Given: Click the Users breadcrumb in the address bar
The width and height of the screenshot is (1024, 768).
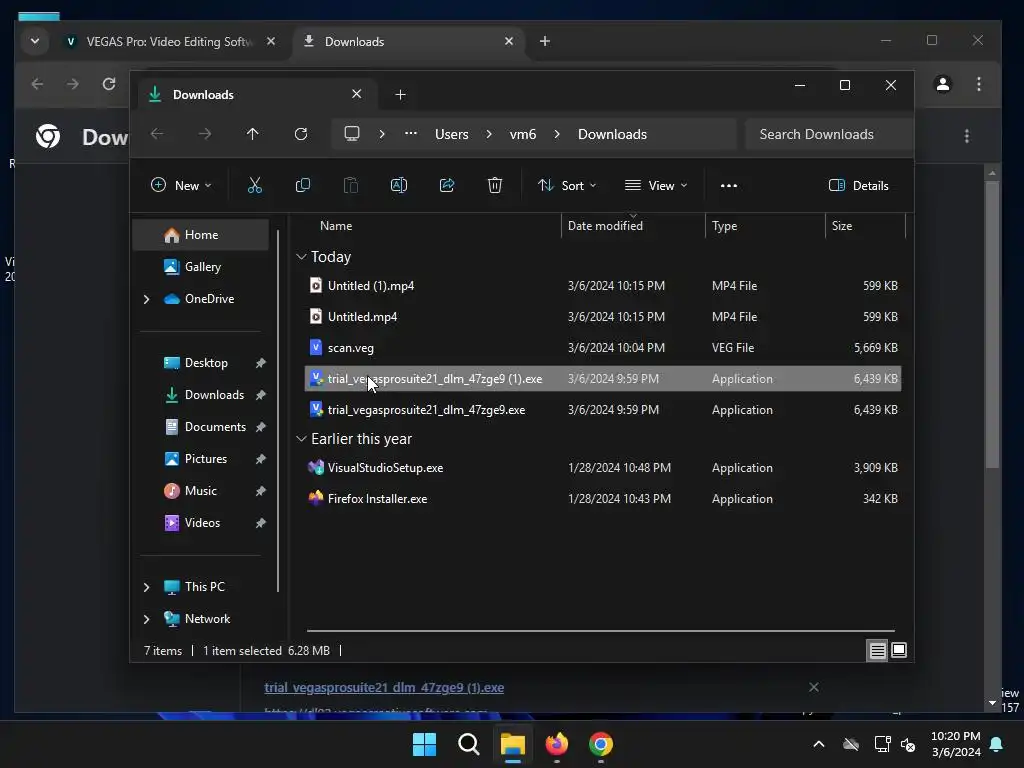Looking at the screenshot, I should point(451,134).
